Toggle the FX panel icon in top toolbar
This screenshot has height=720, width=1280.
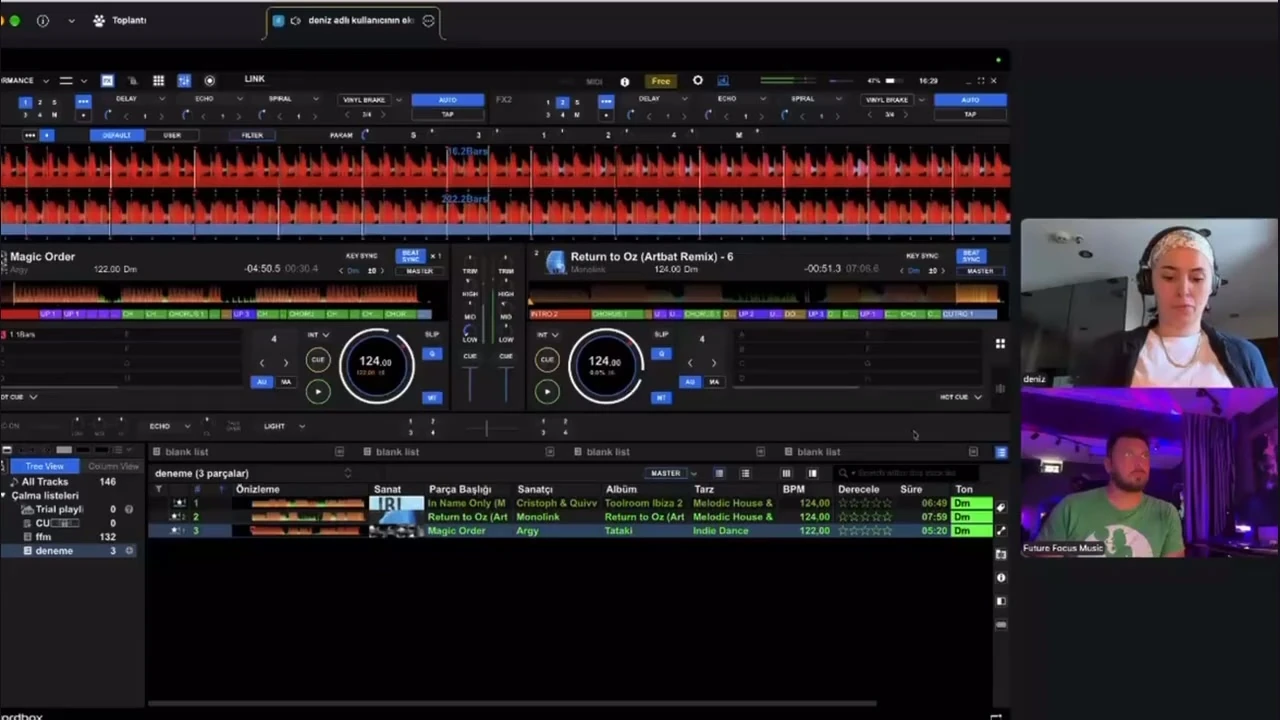pos(107,80)
